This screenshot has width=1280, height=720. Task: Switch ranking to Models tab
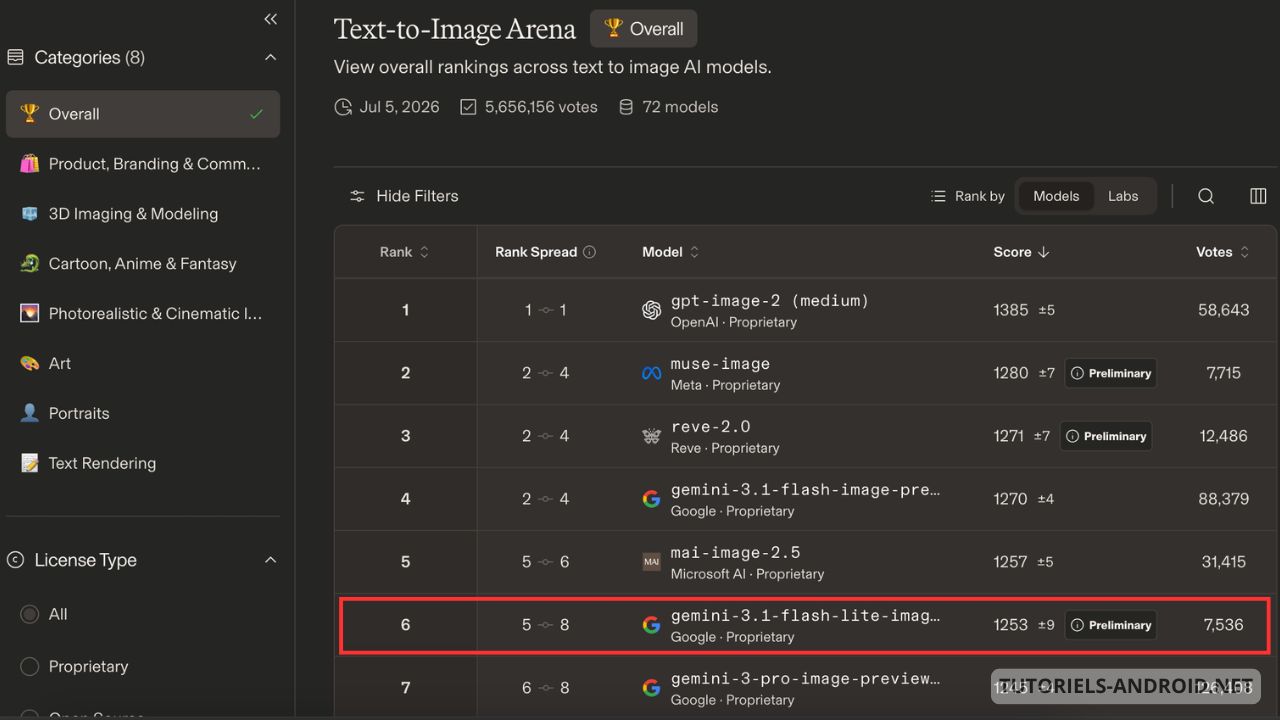click(1056, 196)
